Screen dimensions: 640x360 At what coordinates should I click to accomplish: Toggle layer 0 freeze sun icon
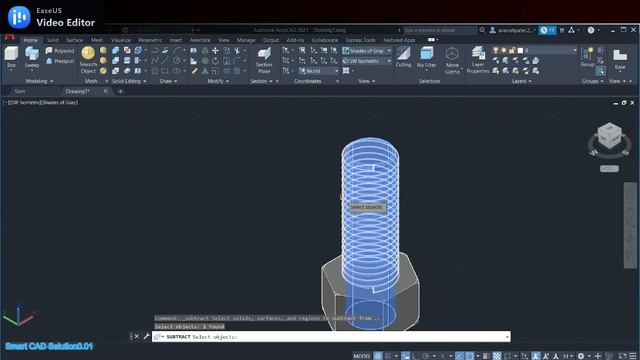(x=504, y=50)
